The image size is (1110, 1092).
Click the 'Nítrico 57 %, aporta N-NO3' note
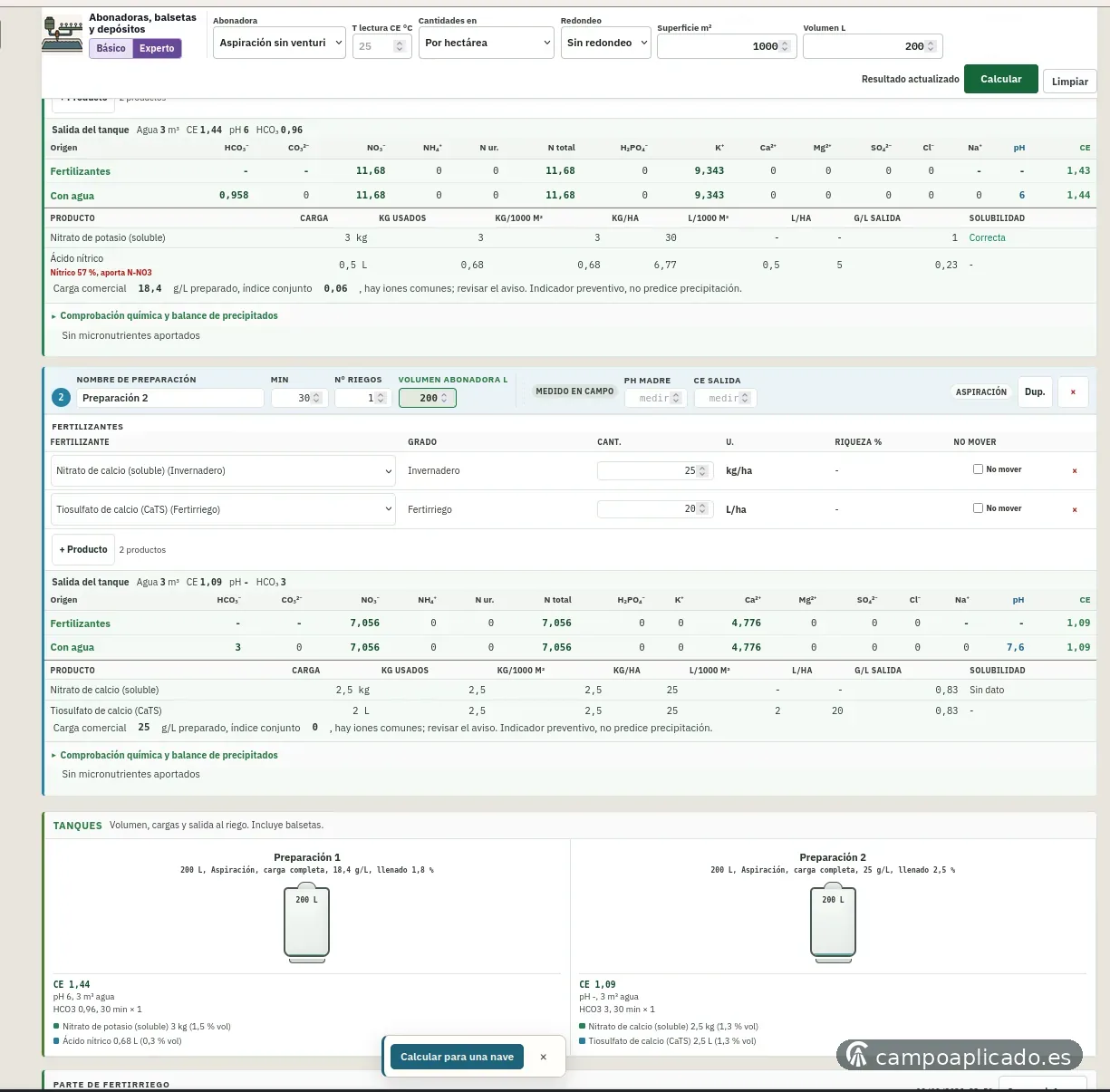click(x=101, y=273)
